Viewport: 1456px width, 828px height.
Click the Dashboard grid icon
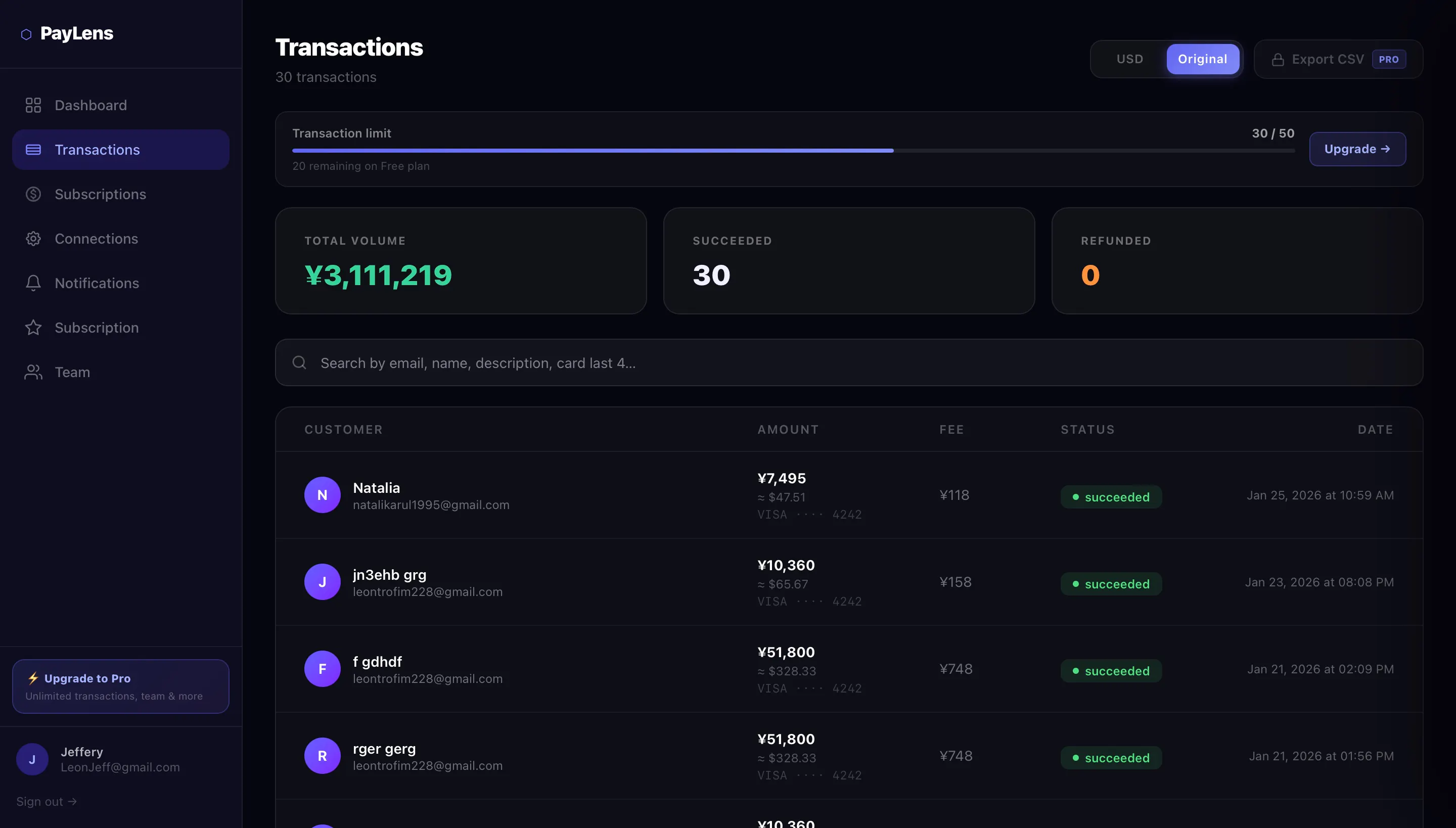click(33, 105)
